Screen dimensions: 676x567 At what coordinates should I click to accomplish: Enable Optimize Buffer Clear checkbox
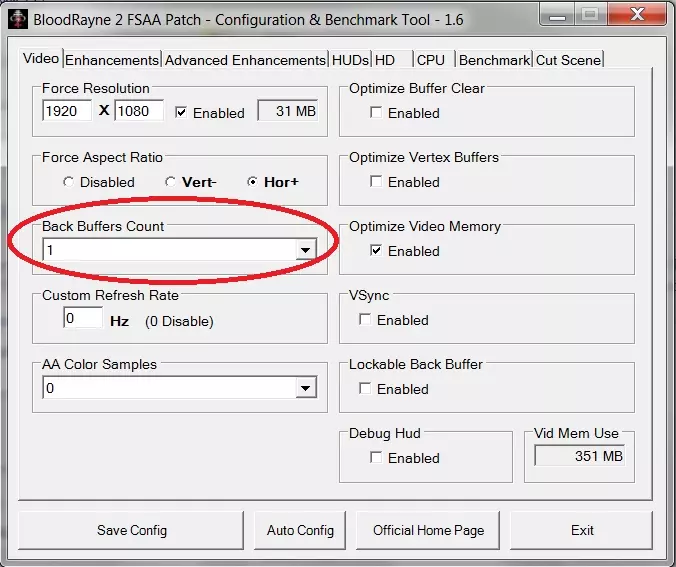tap(376, 113)
